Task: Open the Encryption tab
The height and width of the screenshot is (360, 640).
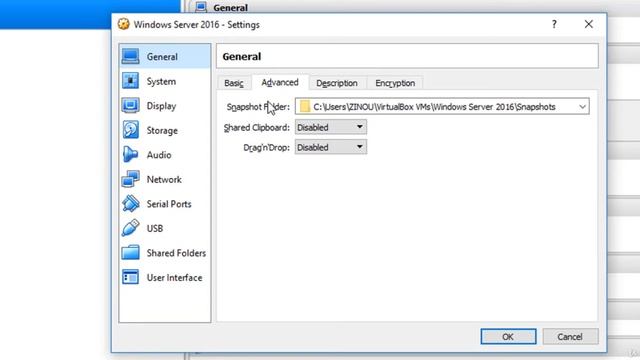Action: click(x=395, y=83)
